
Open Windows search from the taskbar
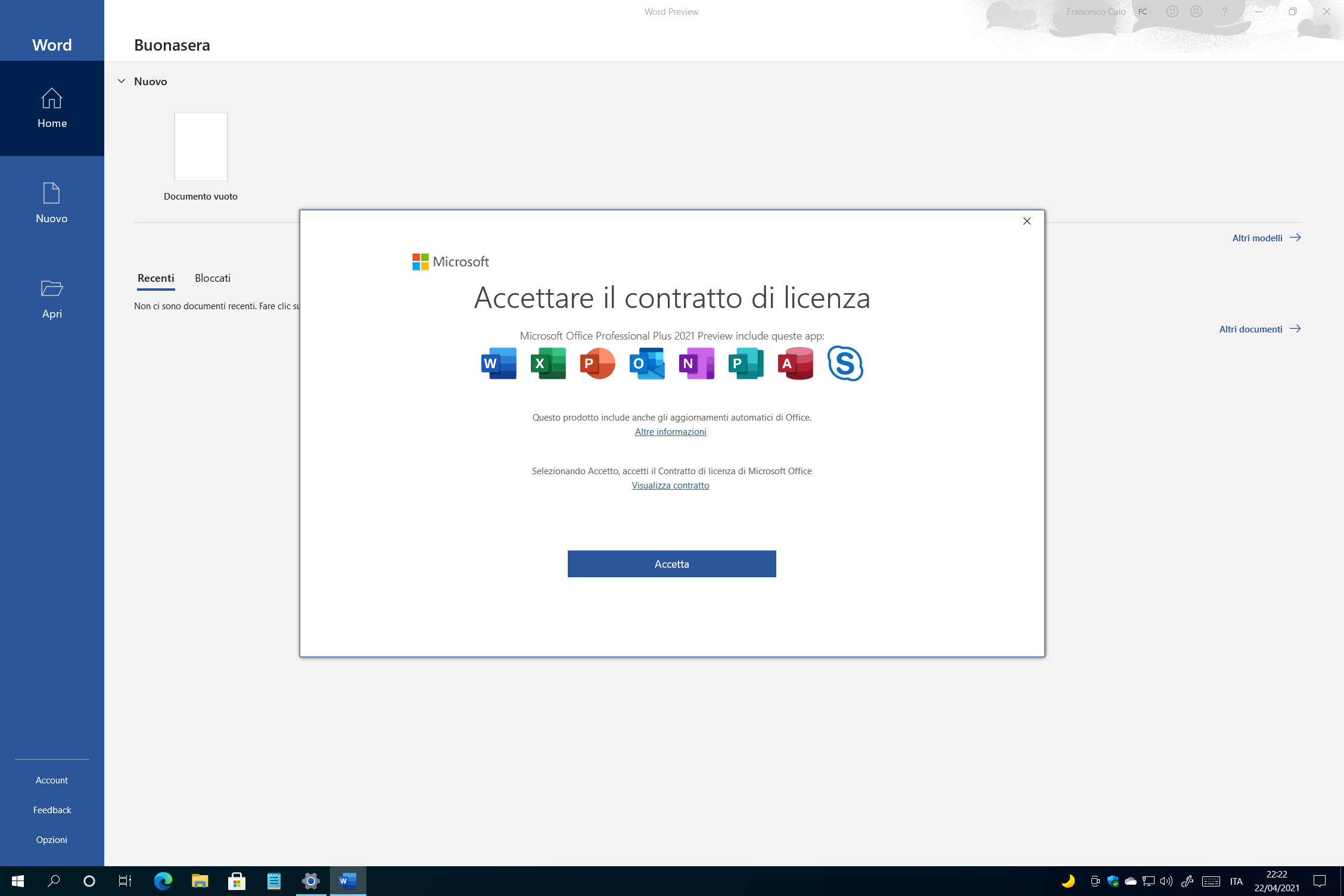point(54,881)
